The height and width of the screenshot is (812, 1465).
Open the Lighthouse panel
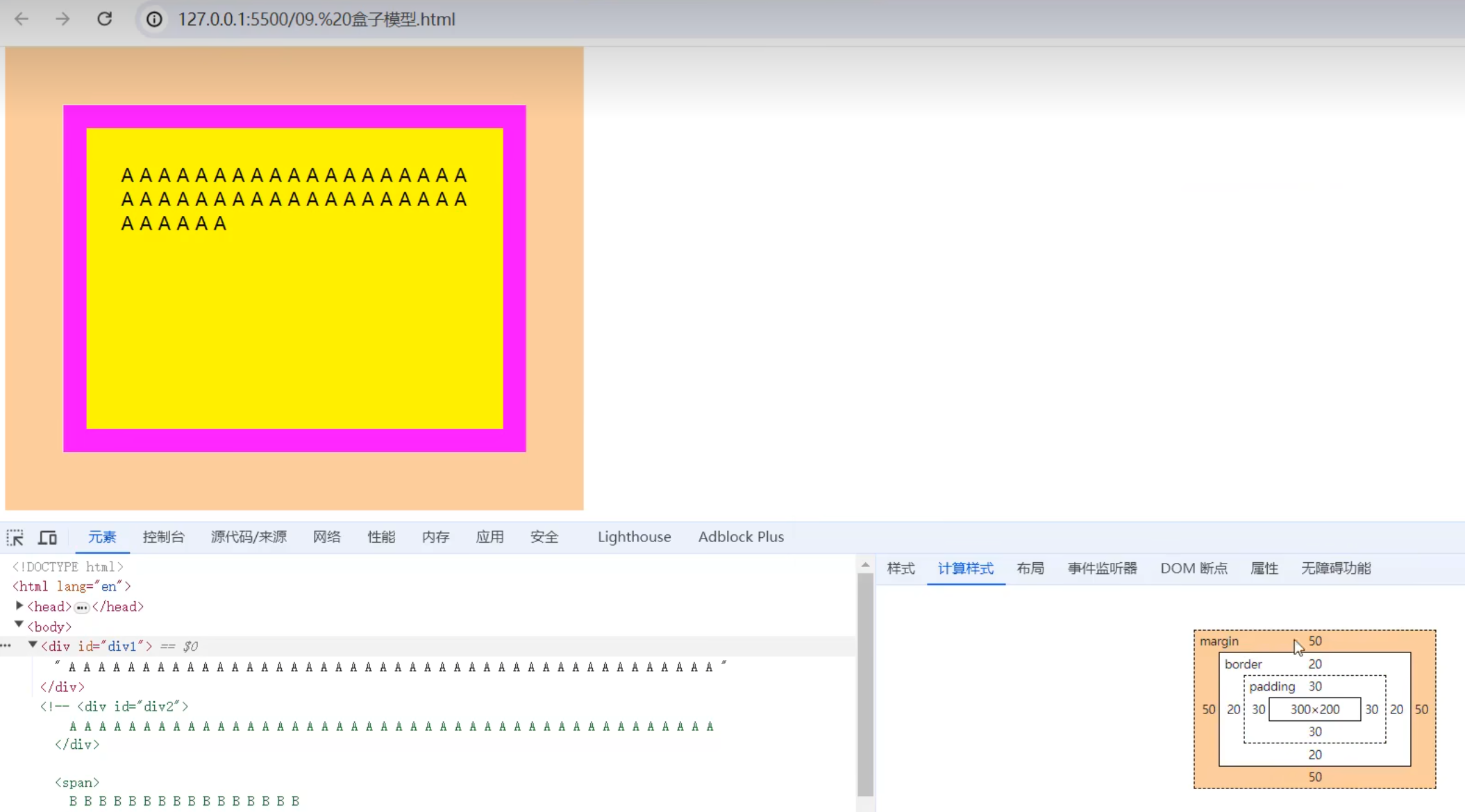tap(633, 536)
